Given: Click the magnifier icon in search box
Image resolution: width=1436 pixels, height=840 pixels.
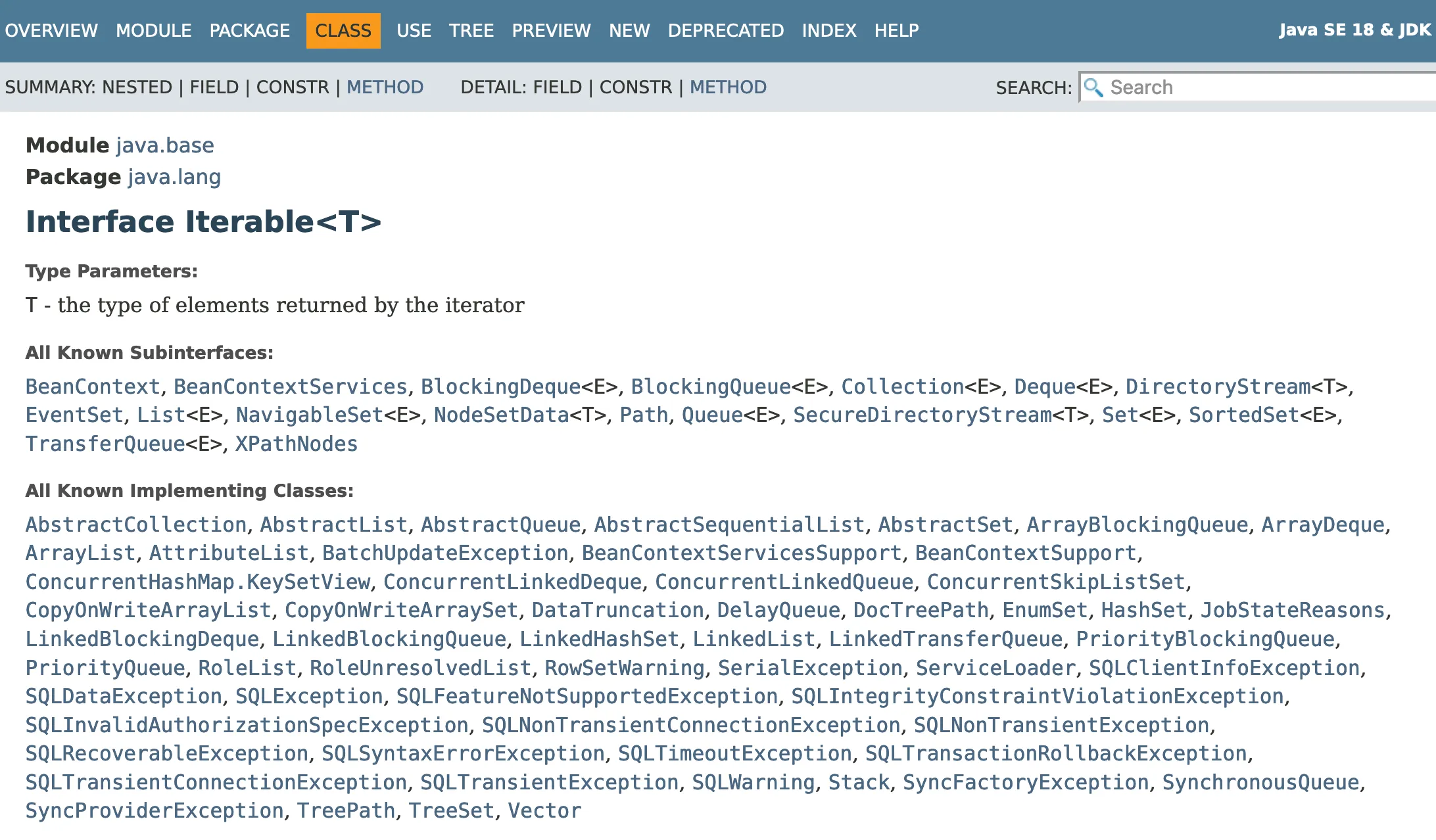Looking at the screenshot, I should coord(1093,87).
